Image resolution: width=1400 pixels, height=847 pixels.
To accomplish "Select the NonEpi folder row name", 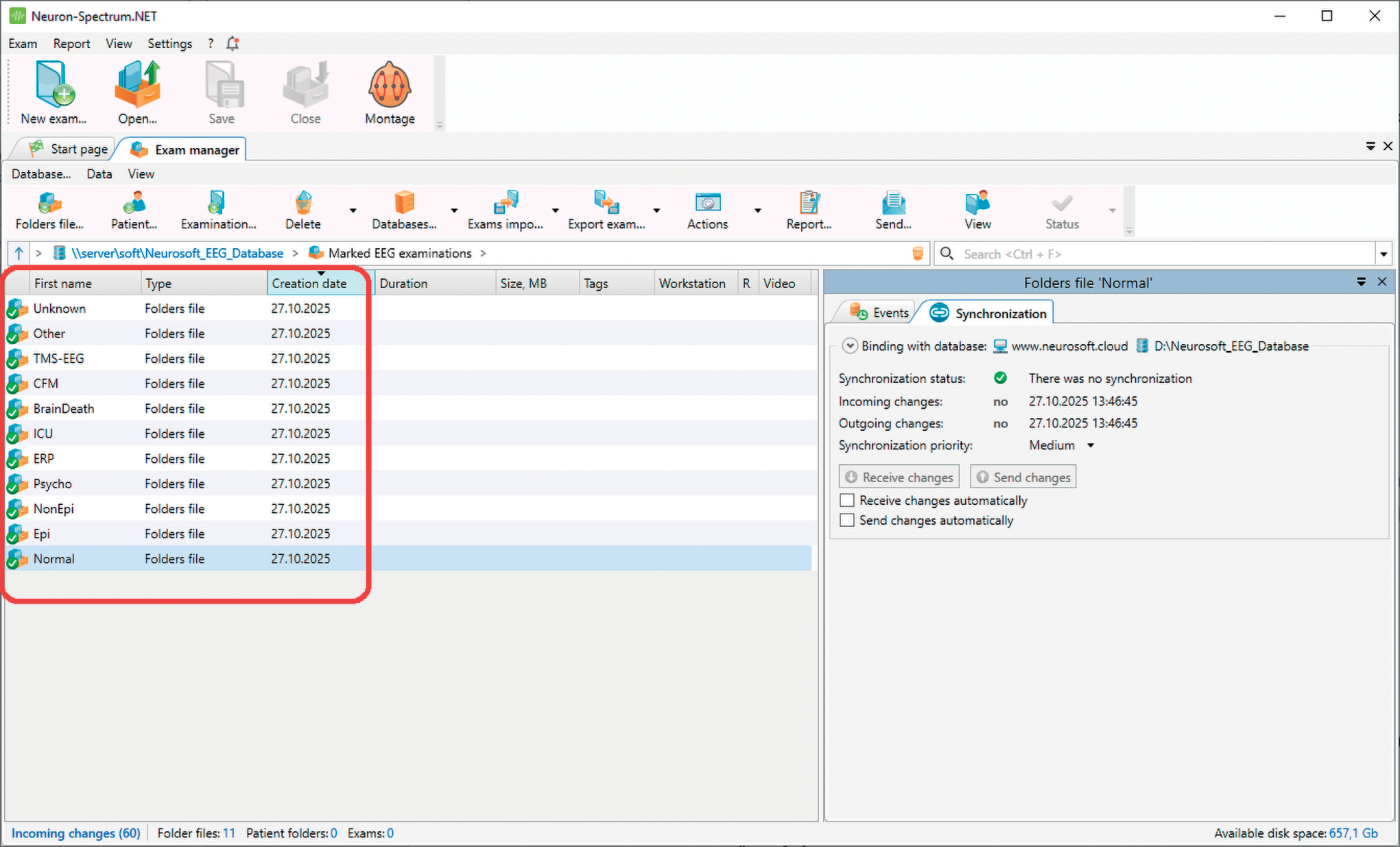I will point(54,509).
